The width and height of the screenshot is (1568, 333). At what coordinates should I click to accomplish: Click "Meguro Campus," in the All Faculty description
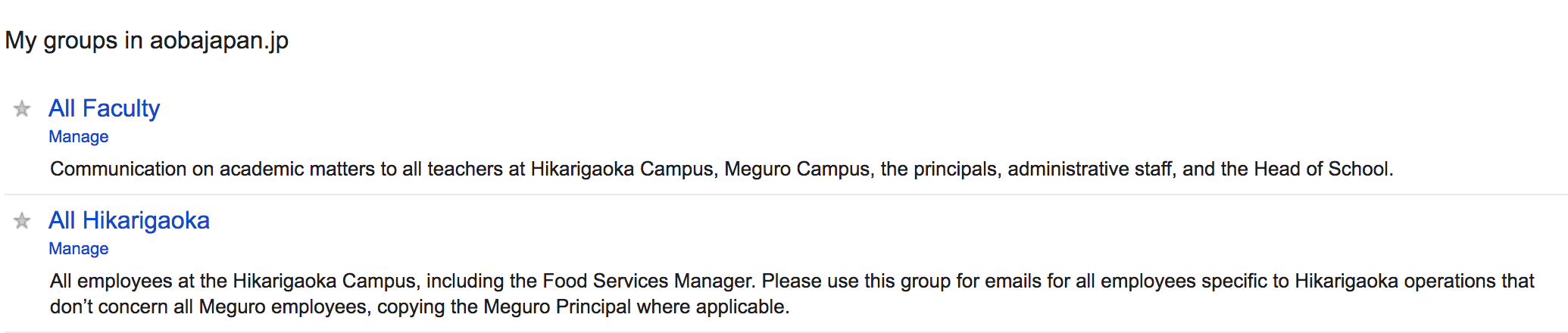pos(797,169)
